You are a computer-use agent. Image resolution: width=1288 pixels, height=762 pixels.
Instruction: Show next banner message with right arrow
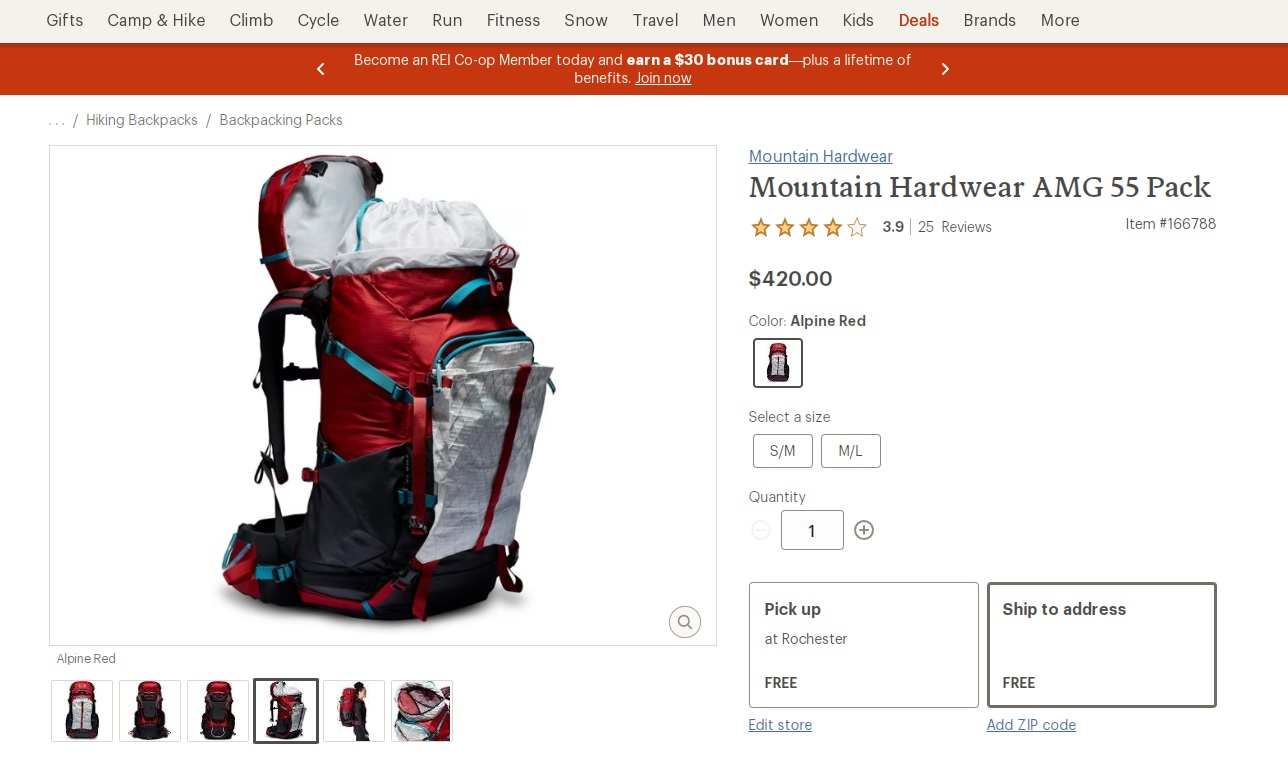(945, 69)
